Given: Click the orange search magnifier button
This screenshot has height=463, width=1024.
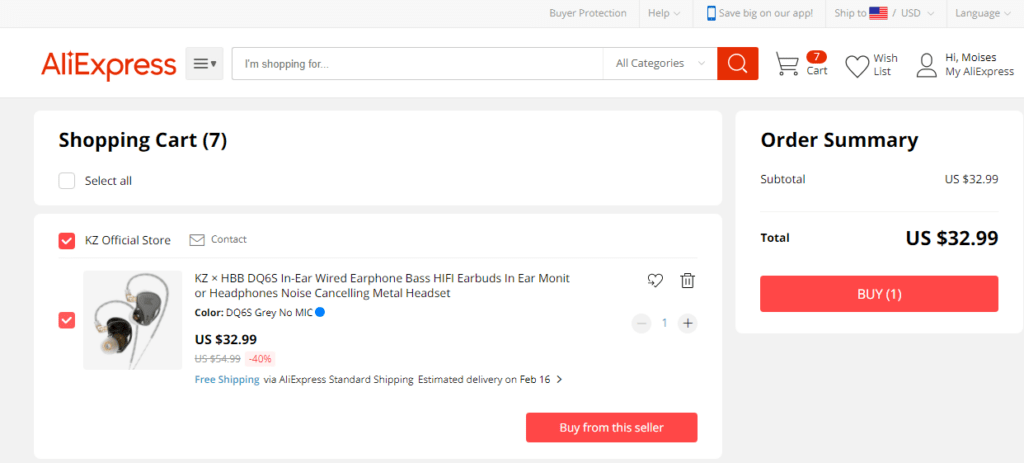Looking at the screenshot, I should pyautogui.click(x=737, y=63).
